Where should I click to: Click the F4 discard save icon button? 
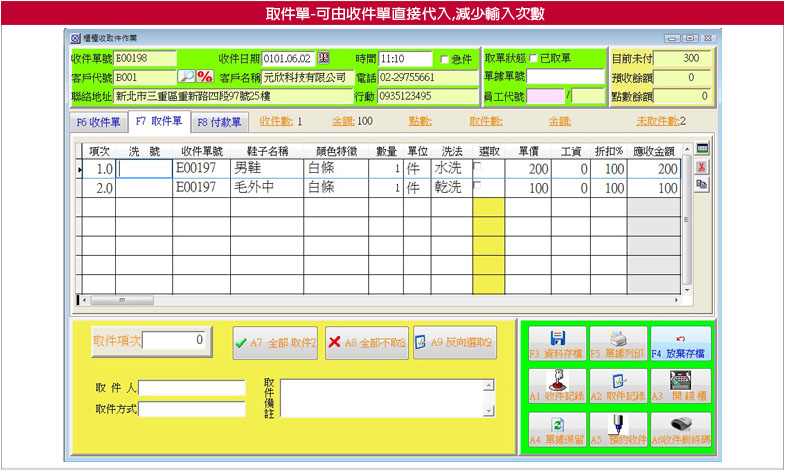point(679,342)
